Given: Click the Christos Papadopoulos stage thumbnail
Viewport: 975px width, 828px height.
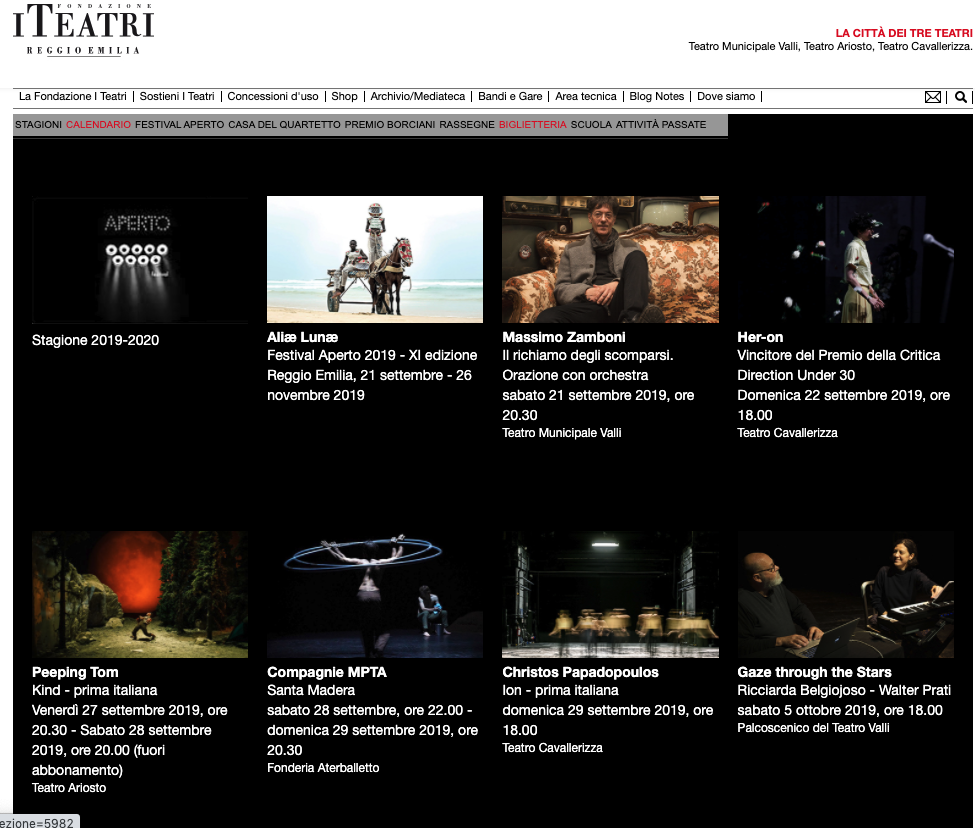Looking at the screenshot, I should click(x=611, y=594).
